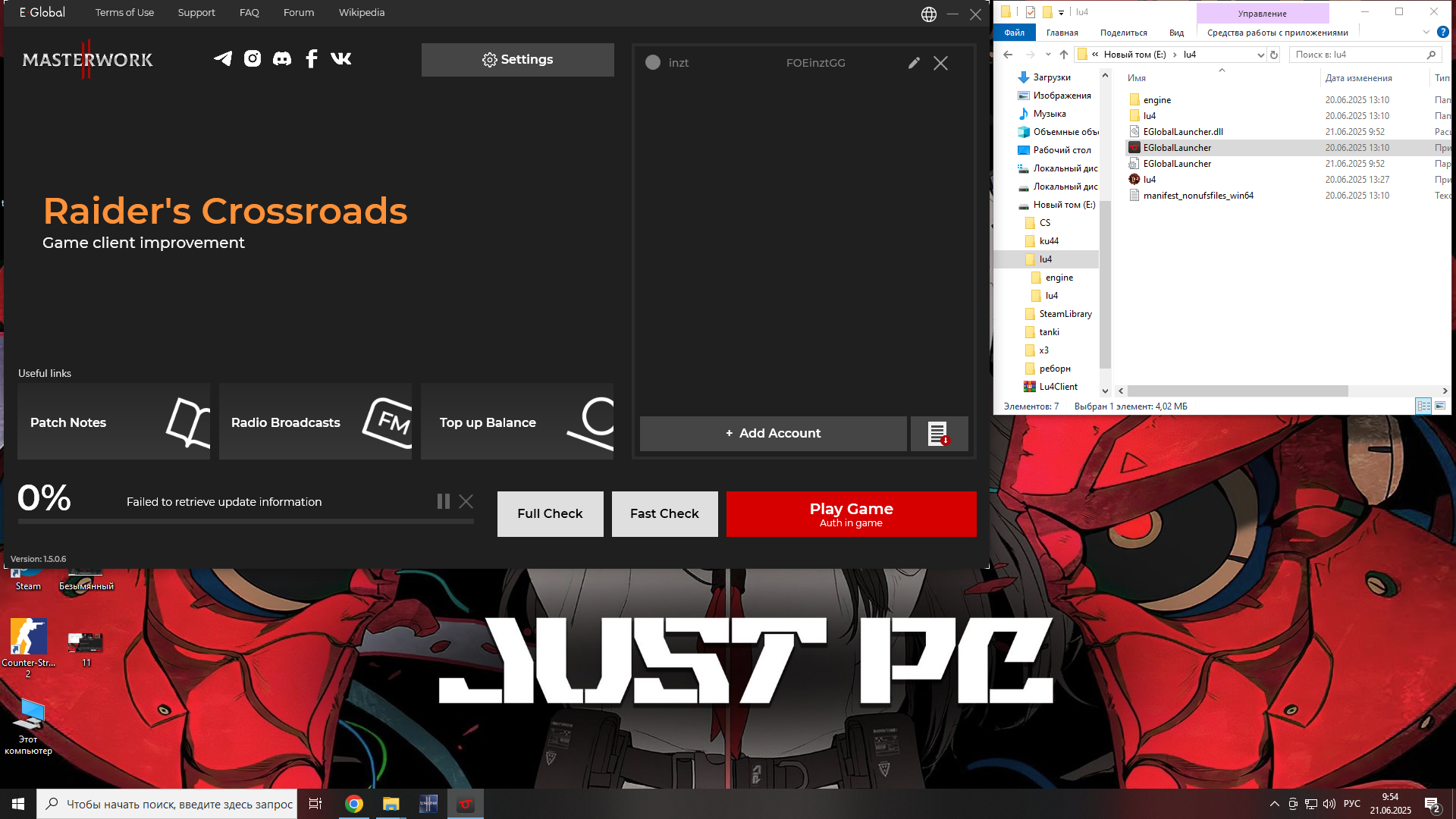
Task: Open Chrome from the taskbar
Action: coord(354,804)
